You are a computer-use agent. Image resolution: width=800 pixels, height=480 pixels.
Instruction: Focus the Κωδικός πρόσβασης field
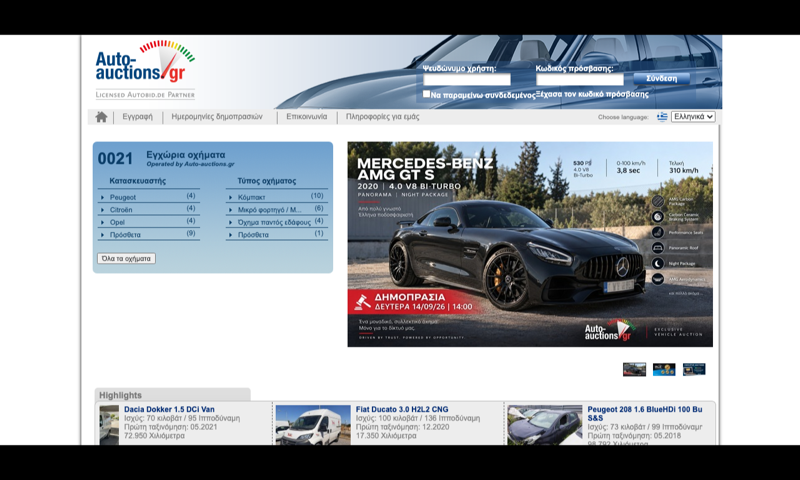(x=580, y=80)
